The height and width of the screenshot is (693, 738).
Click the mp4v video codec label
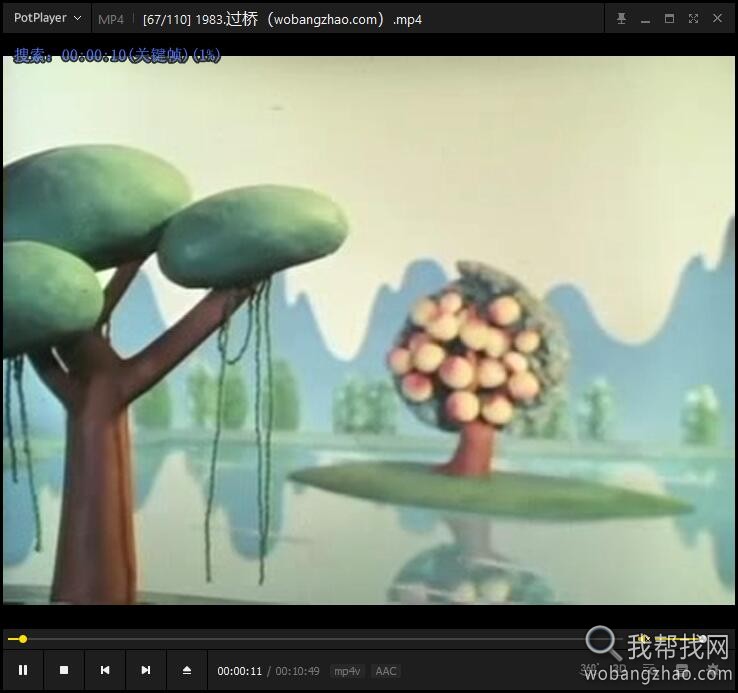click(x=347, y=671)
